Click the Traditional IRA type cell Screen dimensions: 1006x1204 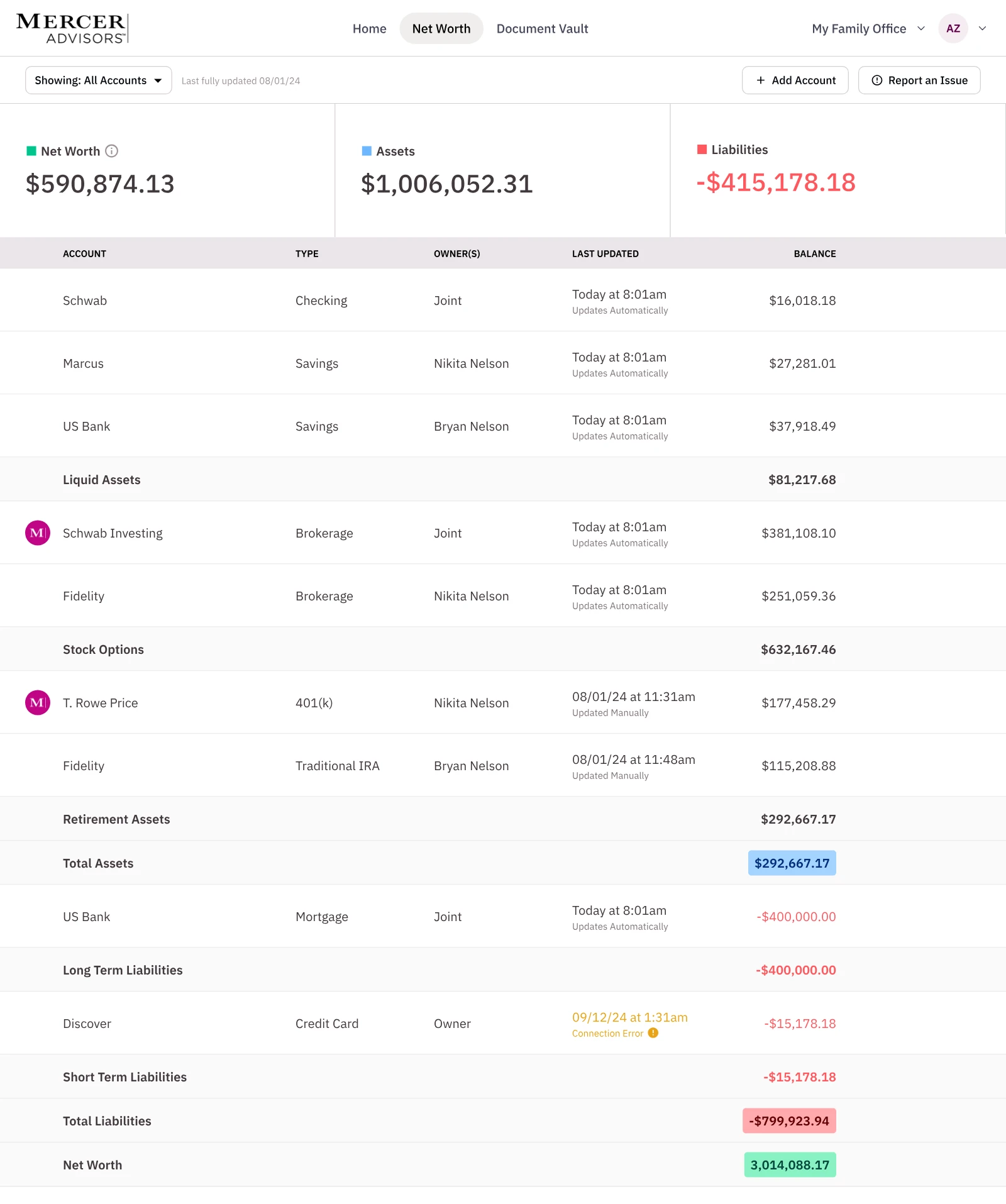pyautogui.click(x=338, y=766)
